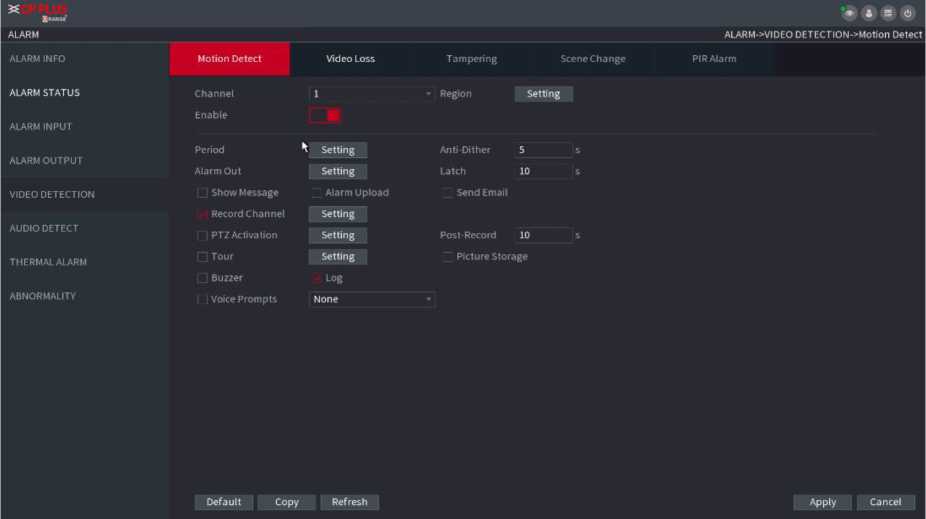Viewport: 926px width, 519px height.
Task: Click the Region Setting button
Action: (x=543, y=94)
